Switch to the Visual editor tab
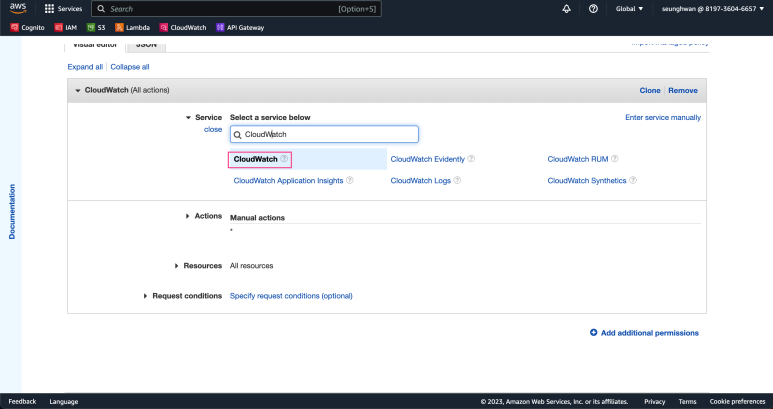The width and height of the screenshot is (773, 409). (x=95, y=44)
